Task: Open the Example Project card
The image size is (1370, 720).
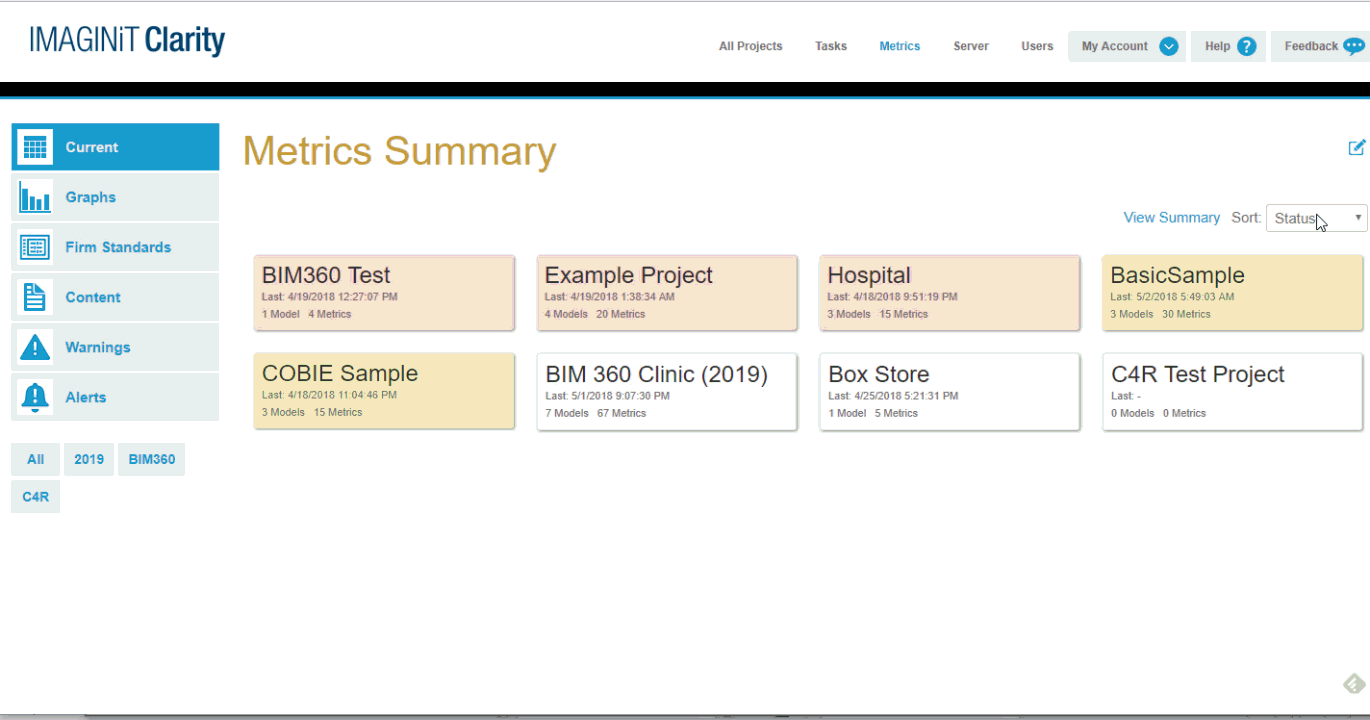Action: pyautogui.click(x=667, y=293)
